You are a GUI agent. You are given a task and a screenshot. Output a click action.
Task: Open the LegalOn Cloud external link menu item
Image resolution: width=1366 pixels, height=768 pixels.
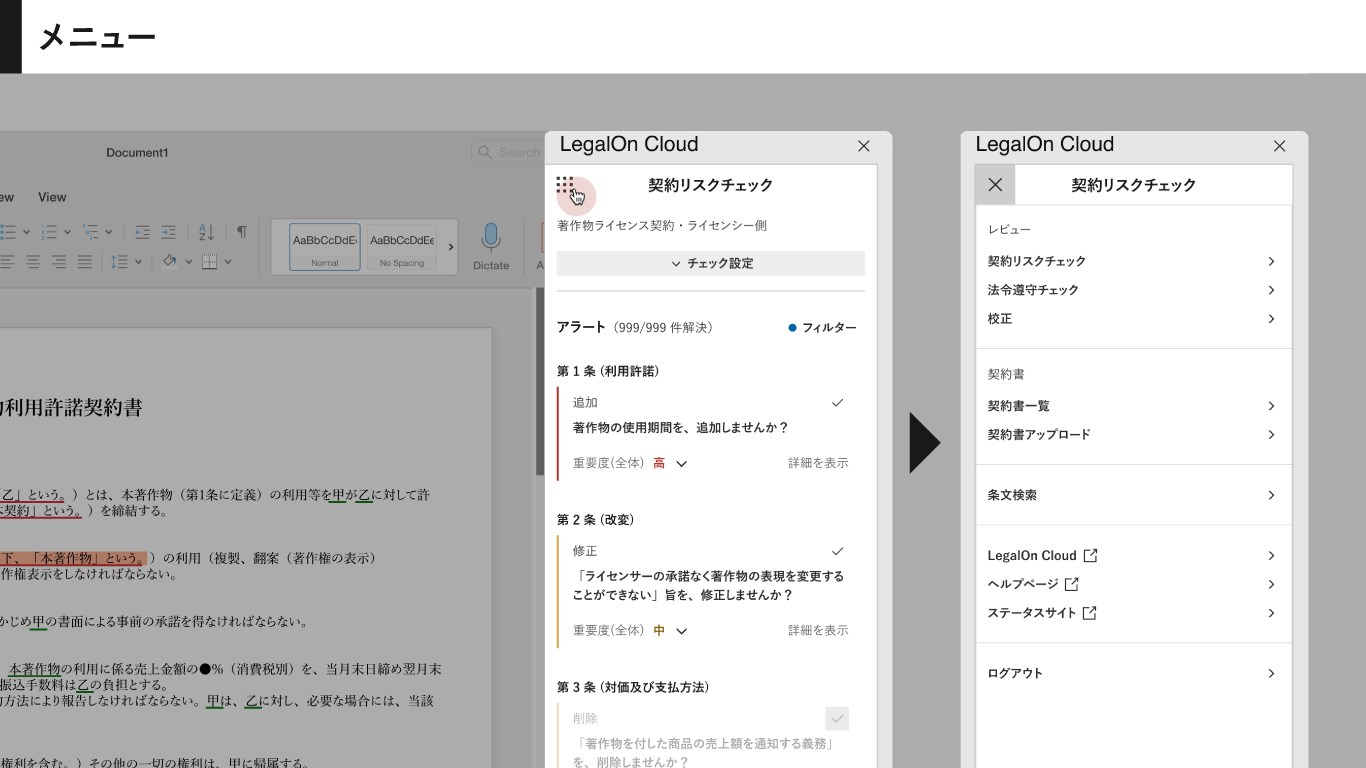pos(1134,555)
